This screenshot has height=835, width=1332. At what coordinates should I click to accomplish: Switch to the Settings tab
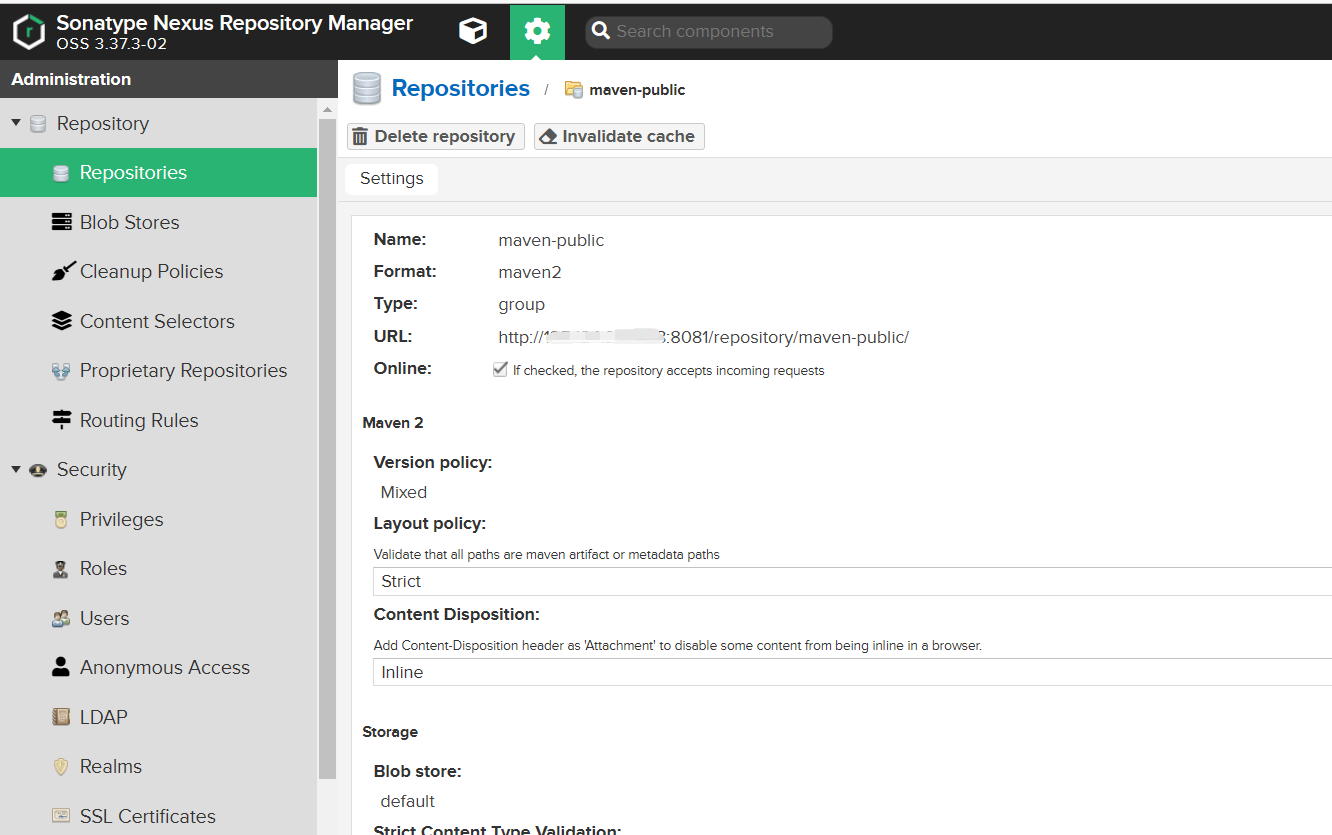tap(391, 178)
